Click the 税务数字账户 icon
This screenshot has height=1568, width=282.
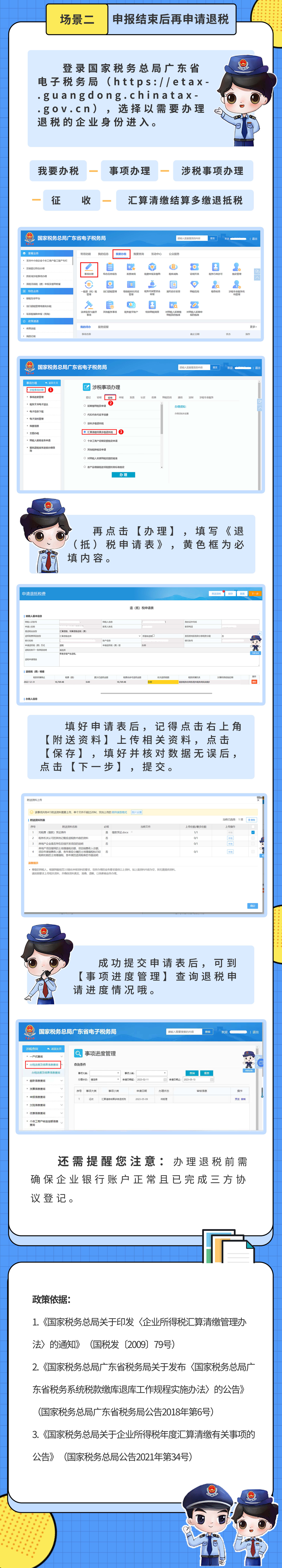131,306
